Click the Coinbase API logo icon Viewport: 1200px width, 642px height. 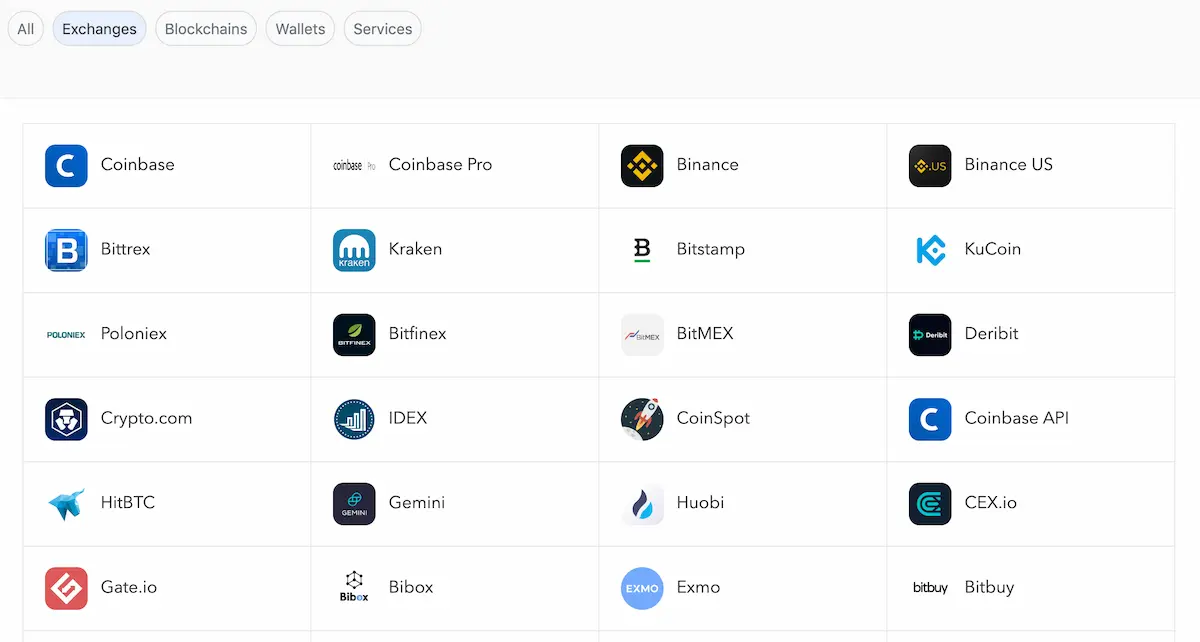[x=930, y=419]
